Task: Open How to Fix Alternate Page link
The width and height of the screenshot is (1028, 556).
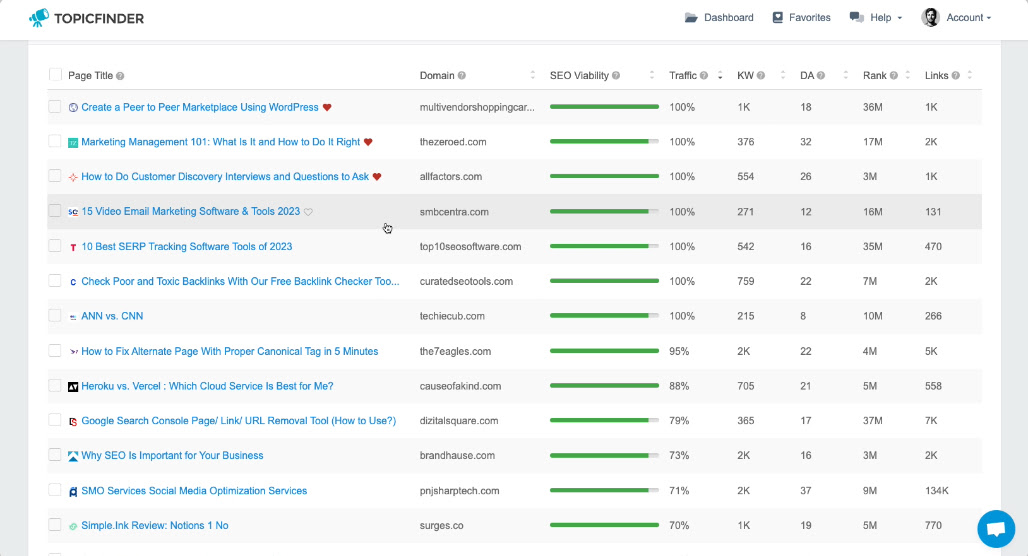Action: (229, 351)
